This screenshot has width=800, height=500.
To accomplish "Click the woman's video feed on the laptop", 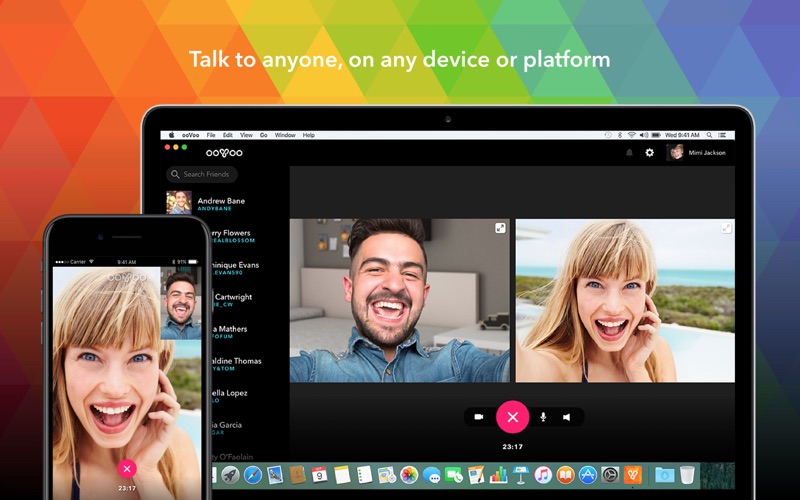I will click(625, 301).
